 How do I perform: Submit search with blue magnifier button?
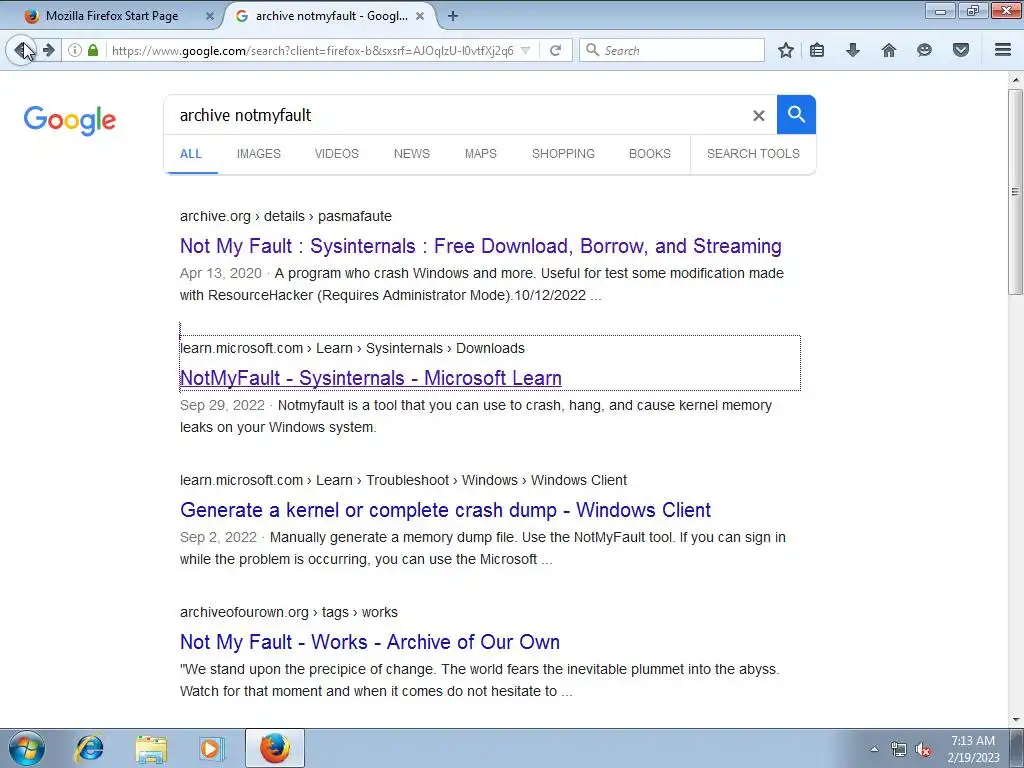(x=796, y=114)
